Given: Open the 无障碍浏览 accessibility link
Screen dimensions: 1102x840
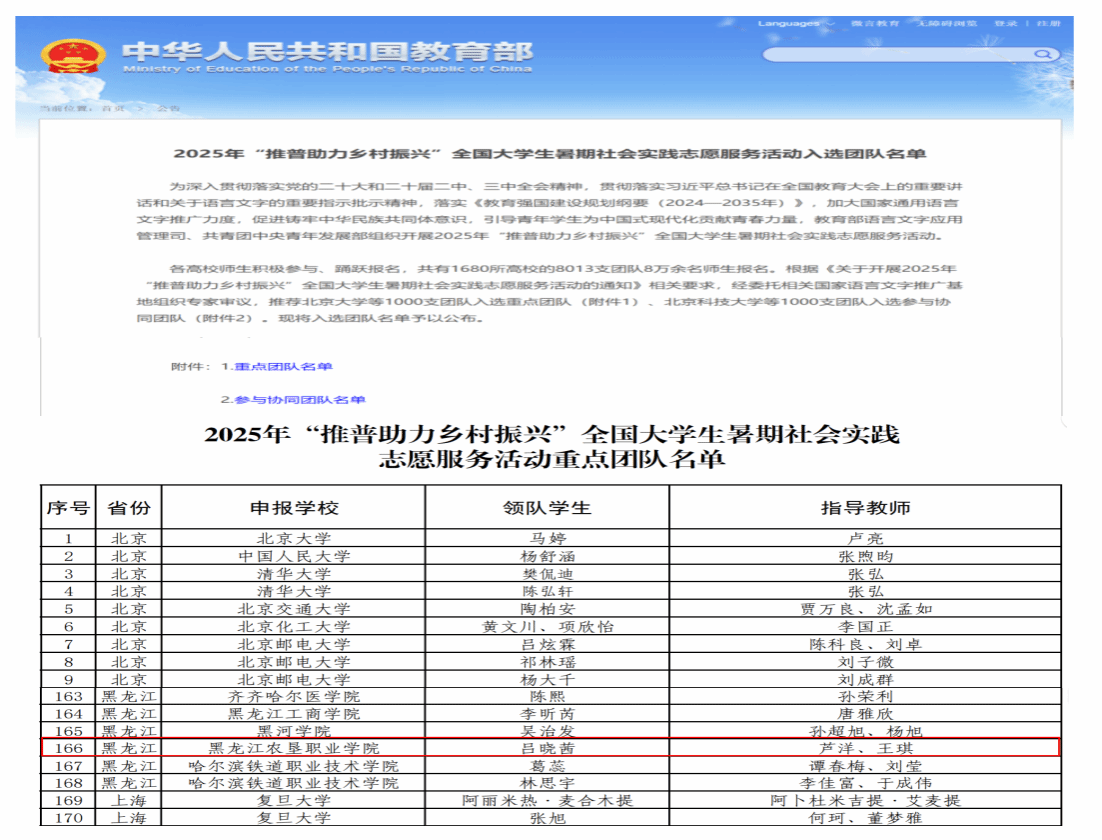Looking at the screenshot, I should 946,23.
